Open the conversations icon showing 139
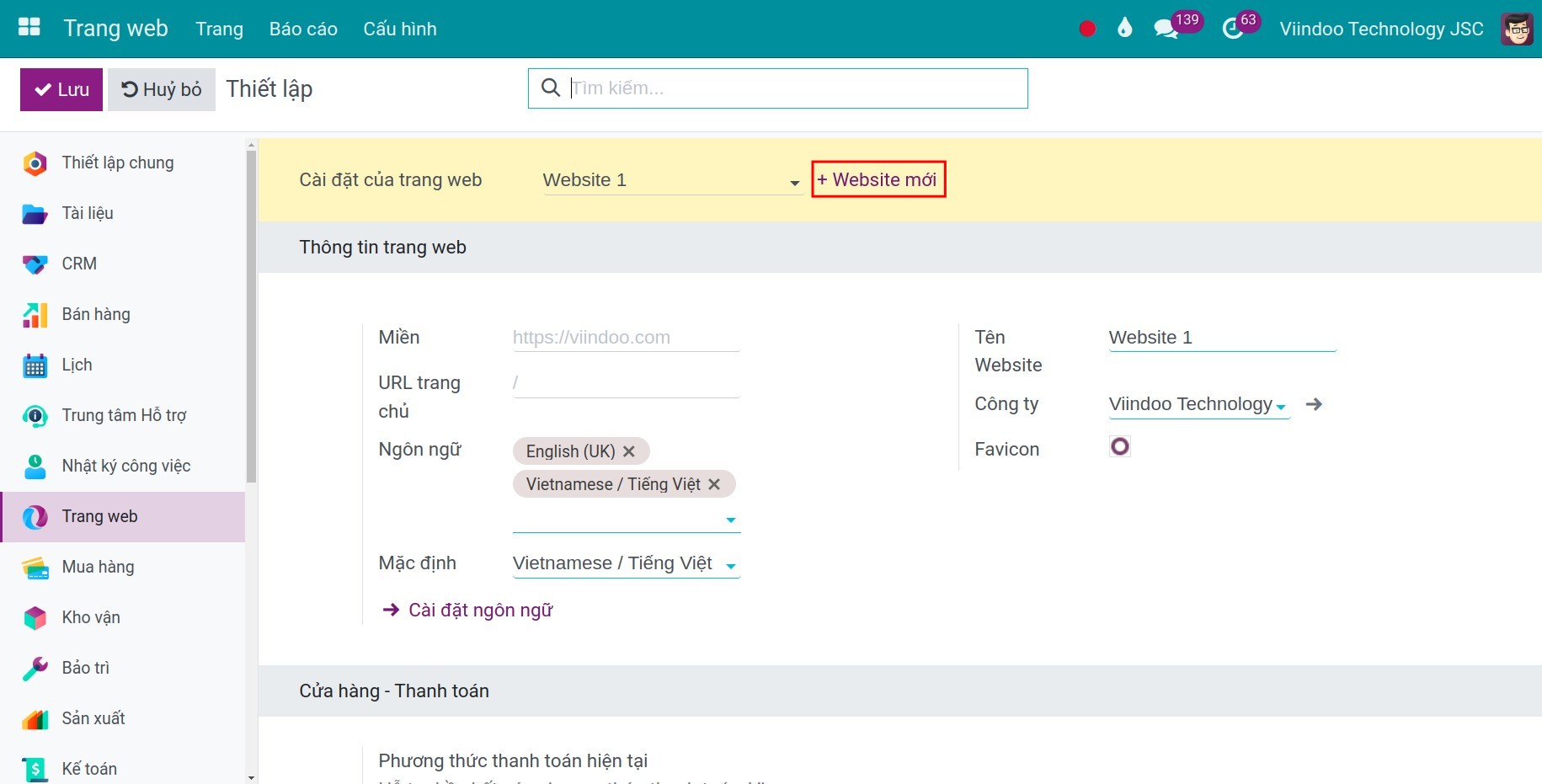The image size is (1542, 784). (x=1177, y=26)
